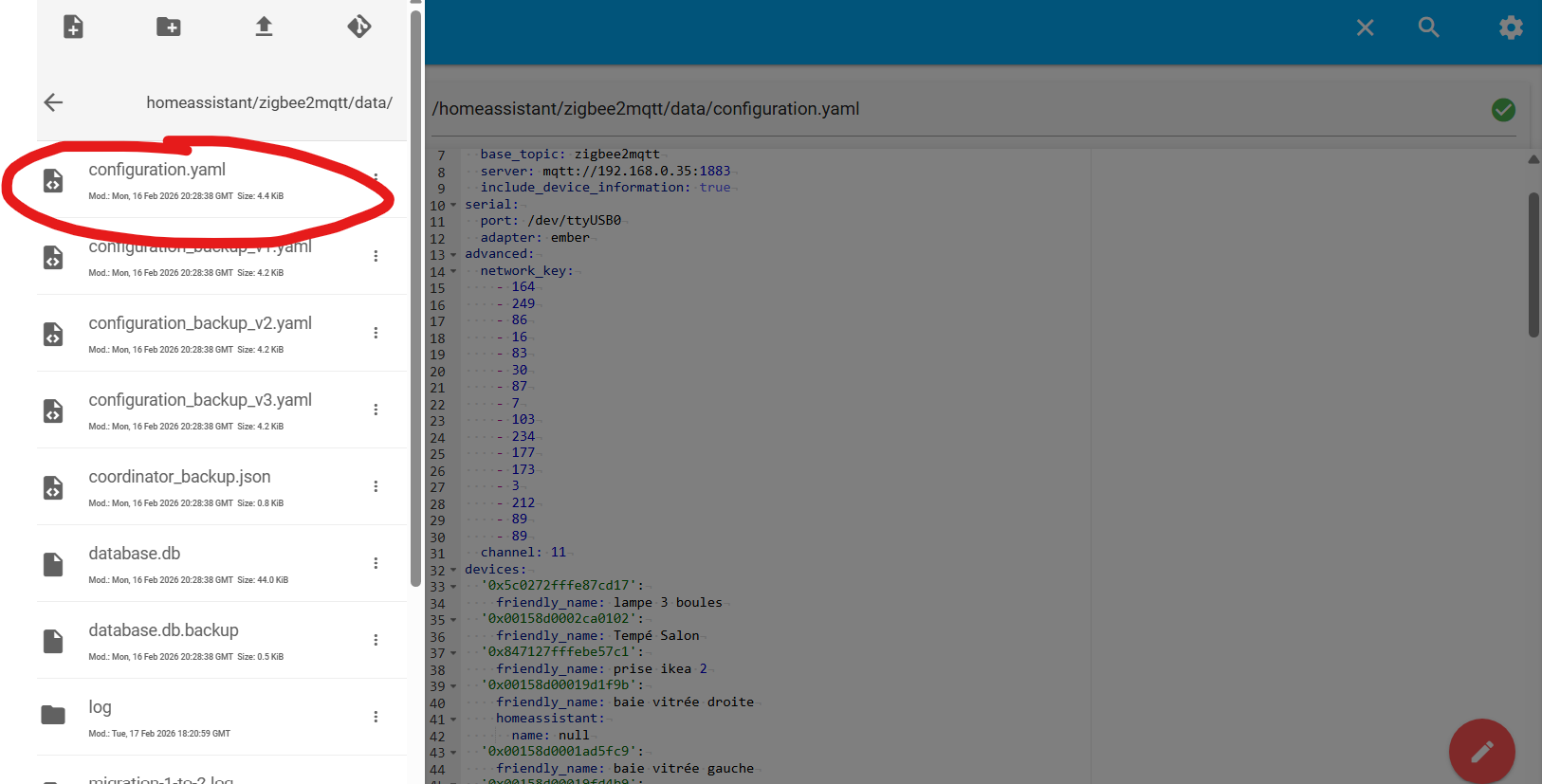Viewport: 1542px width, 784px height.
Task: Close the current file with X
Action: pyautogui.click(x=1365, y=27)
